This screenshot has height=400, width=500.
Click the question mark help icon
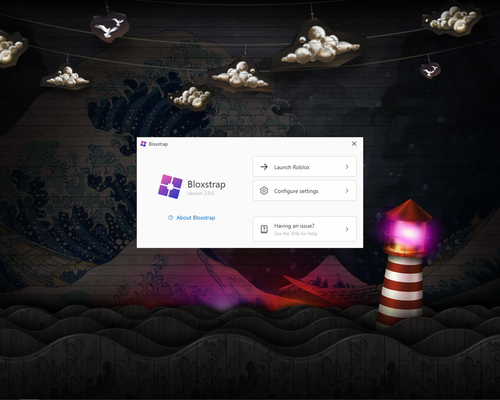point(264,229)
